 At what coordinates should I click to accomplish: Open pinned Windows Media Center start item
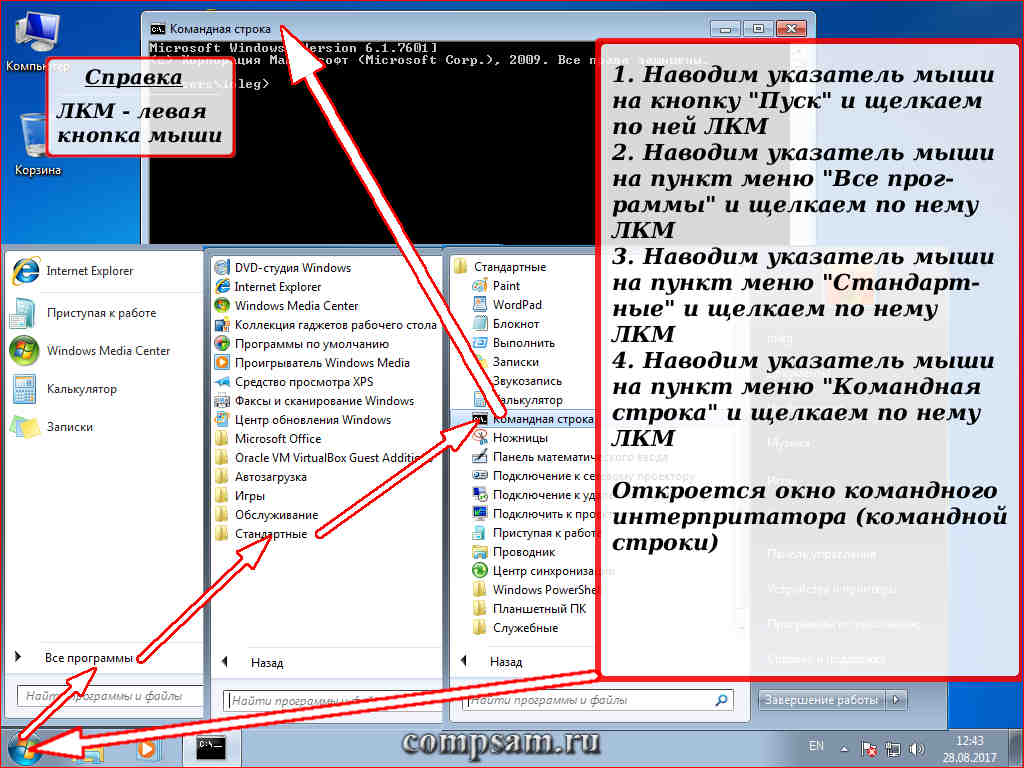[x=90, y=351]
